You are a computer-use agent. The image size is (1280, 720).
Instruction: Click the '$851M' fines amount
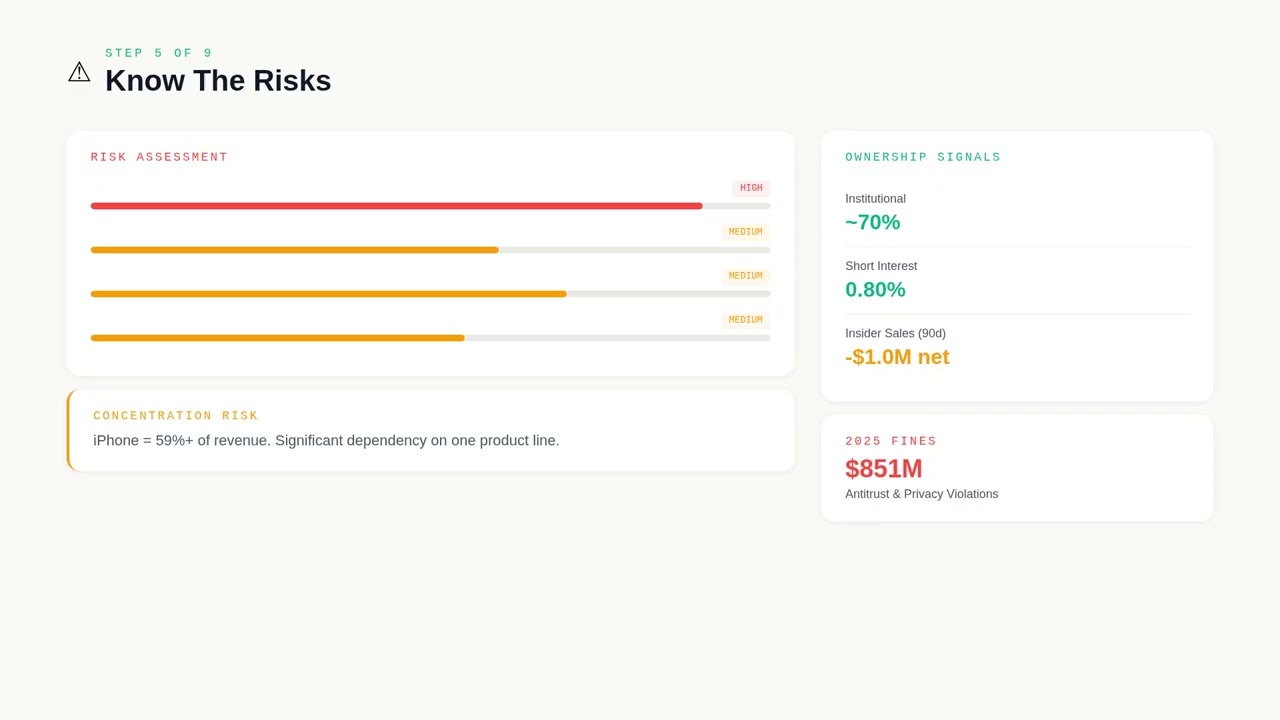click(x=884, y=468)
